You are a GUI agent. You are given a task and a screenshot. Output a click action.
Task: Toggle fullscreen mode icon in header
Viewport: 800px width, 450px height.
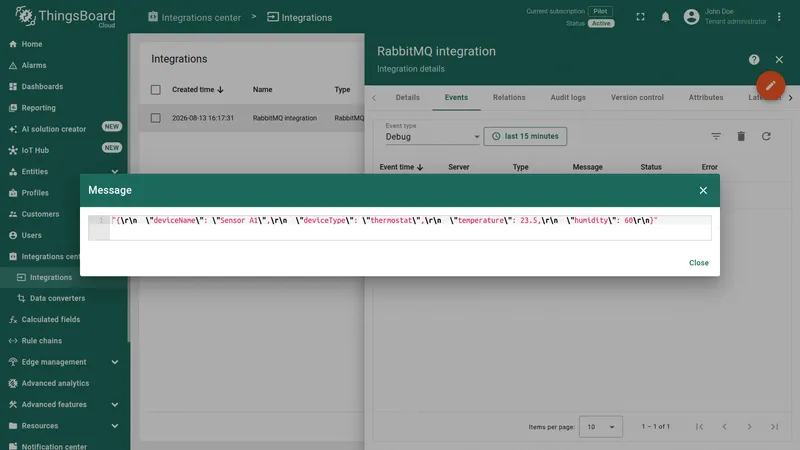point(640,17)
